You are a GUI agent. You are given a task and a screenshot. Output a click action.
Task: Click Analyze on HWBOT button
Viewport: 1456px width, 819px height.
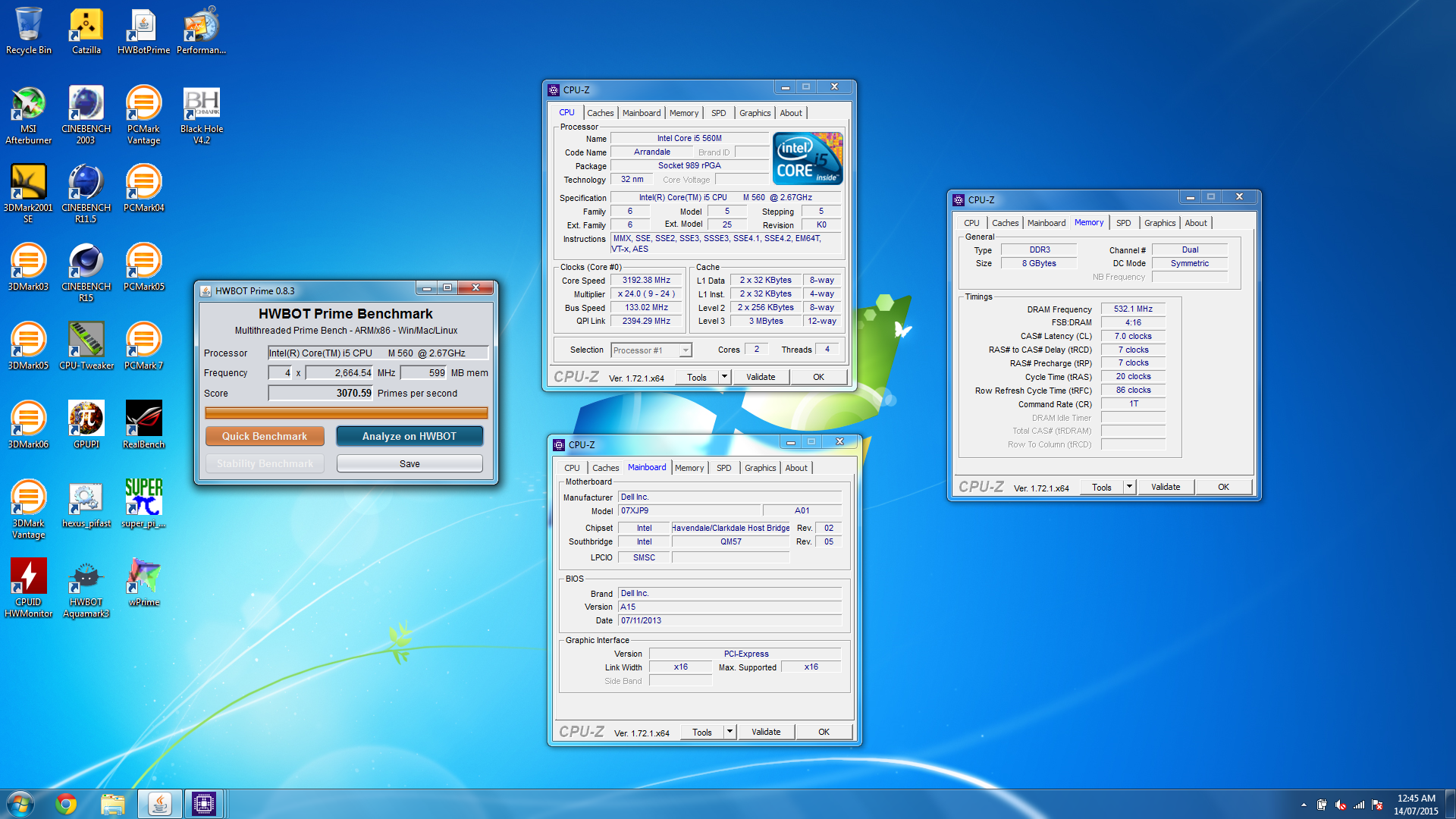click(409, 436)
